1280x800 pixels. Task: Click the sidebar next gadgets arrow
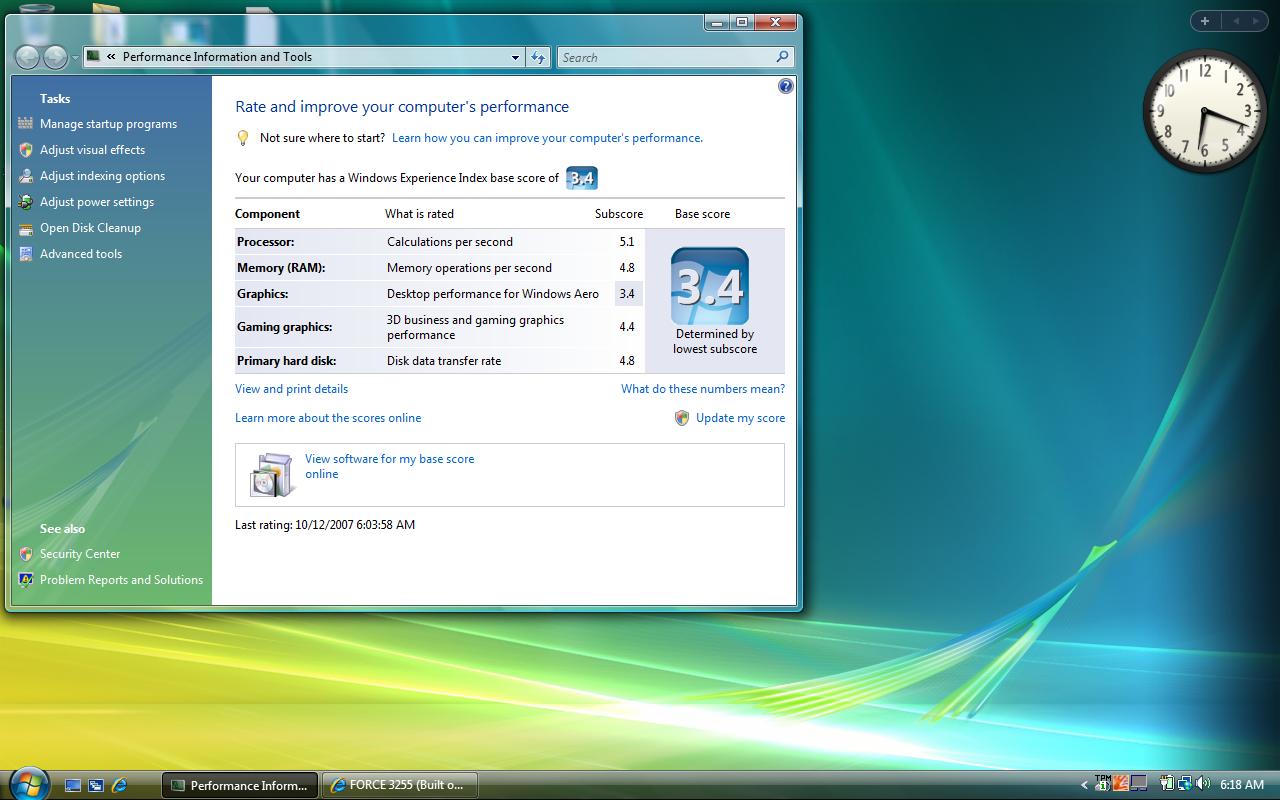tap(1257, 21)
